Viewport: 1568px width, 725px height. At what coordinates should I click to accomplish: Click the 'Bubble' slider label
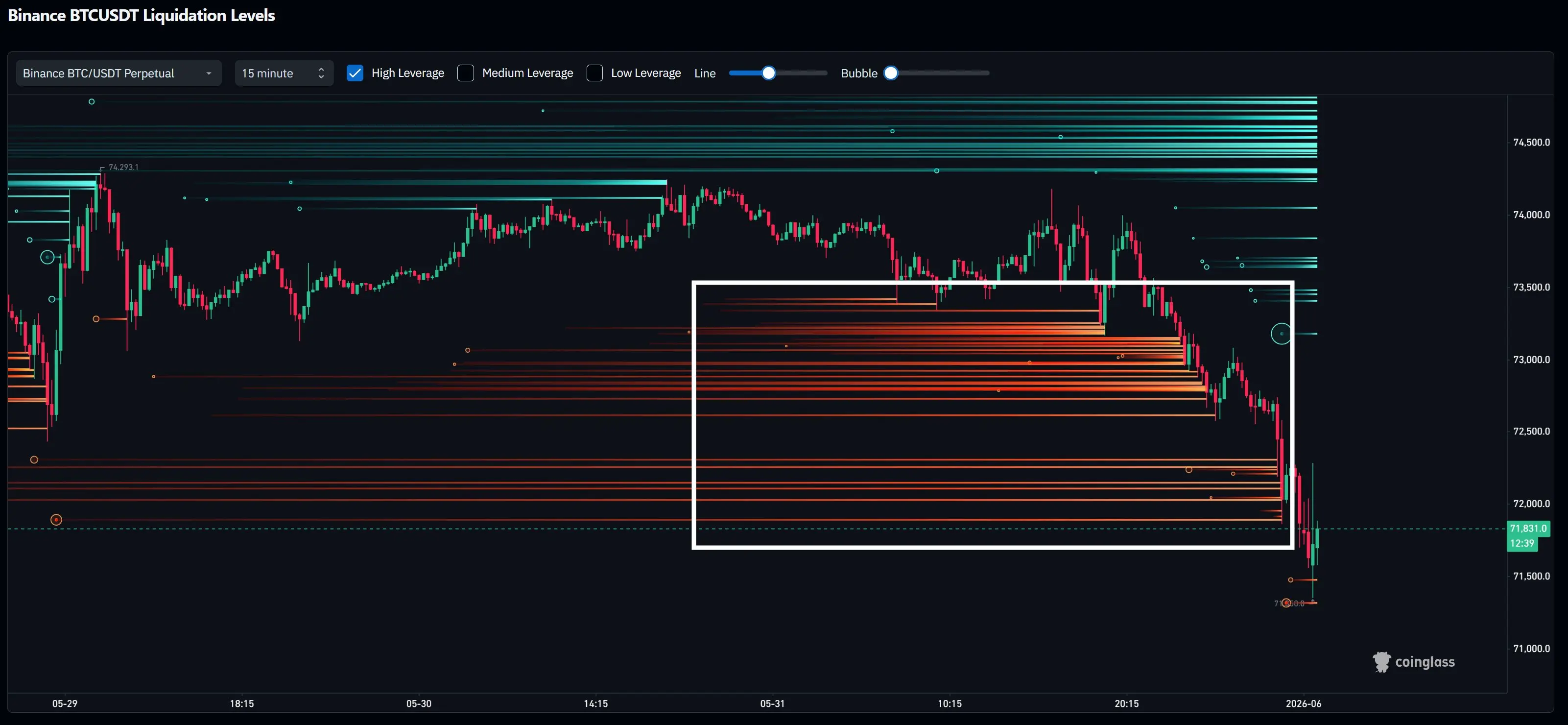pyautogui.click(x=859, y=73)
